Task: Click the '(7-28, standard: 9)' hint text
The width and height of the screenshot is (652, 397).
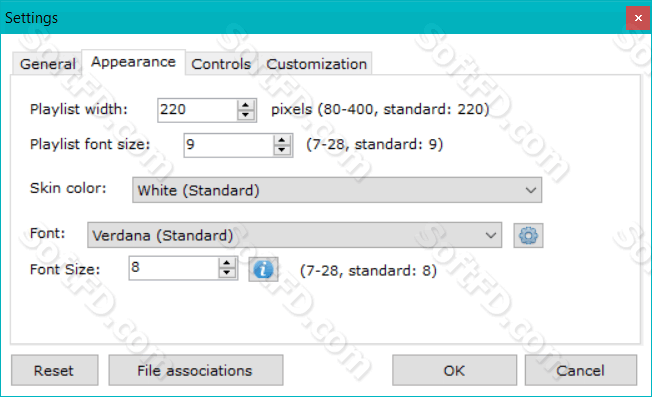Action: [x=375, y=144]
